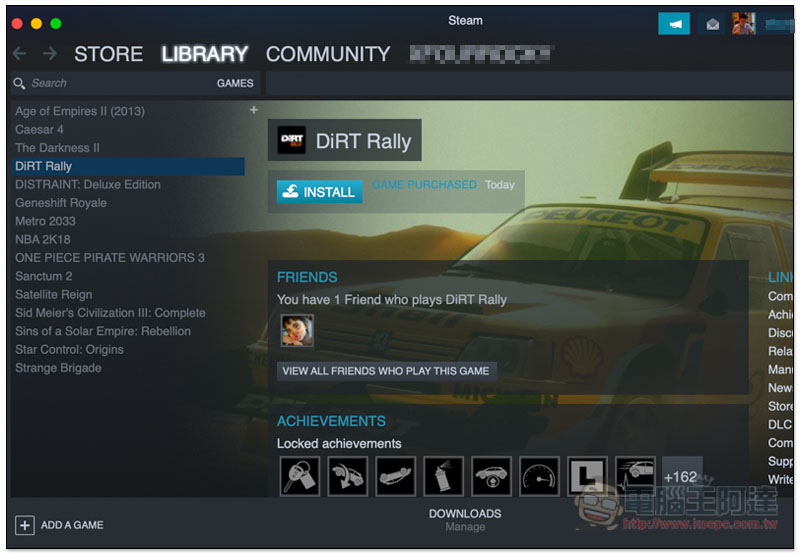The width and height of the screenshot is (800, 555).
Task: Go forward with the right arrow
Action: pyautogui.click(x=49, y=54)
